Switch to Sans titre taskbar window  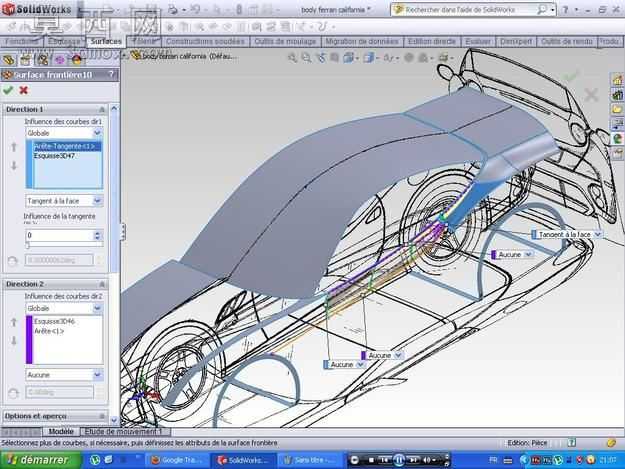coord(310,460)
